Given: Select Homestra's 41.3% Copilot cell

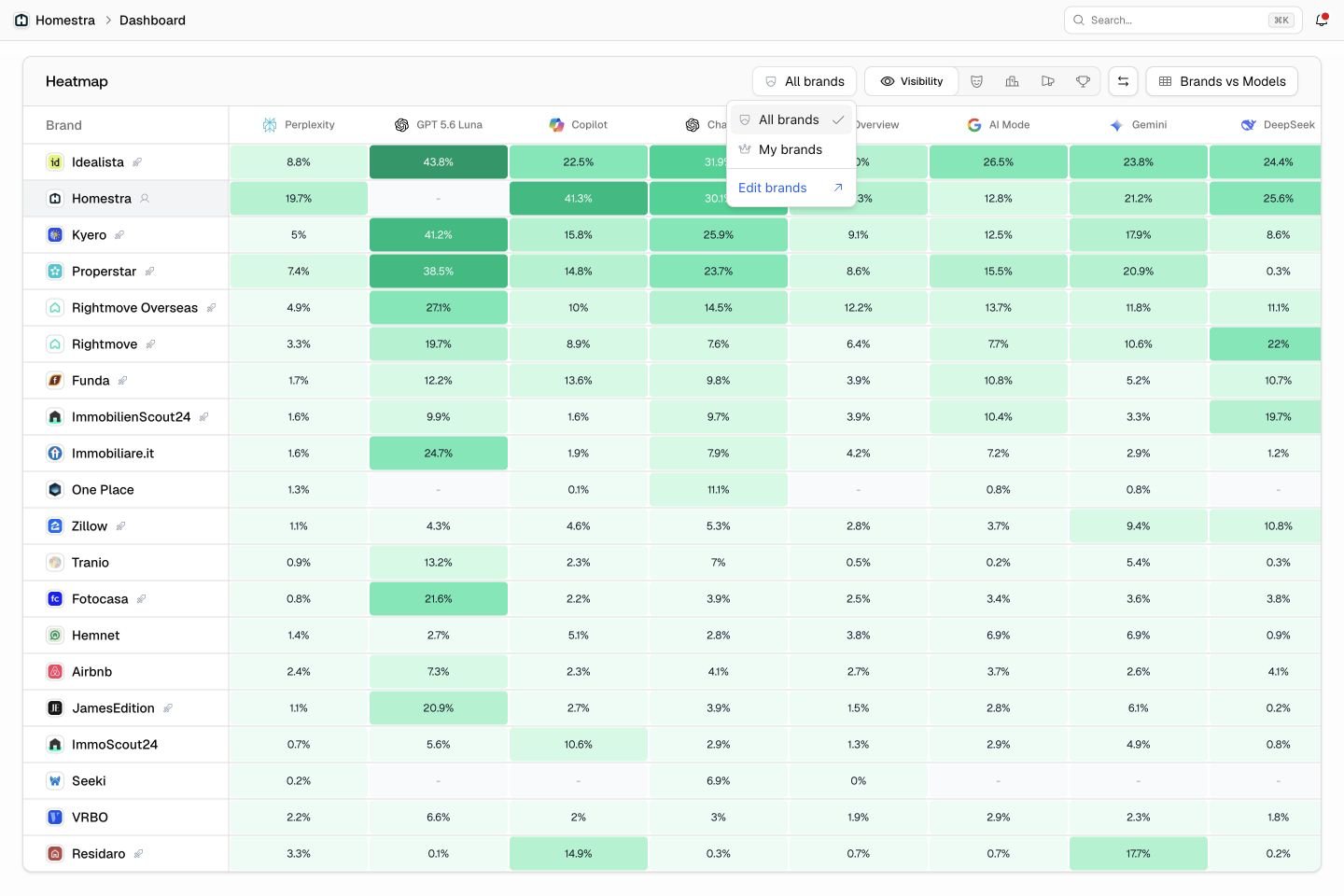Looking at the screenshot, I should coord(579,199).
